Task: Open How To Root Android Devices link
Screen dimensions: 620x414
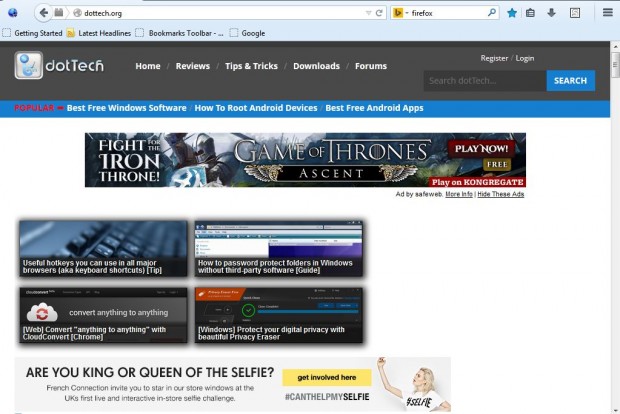Action: pyautogui.click(x=256, y=108)
